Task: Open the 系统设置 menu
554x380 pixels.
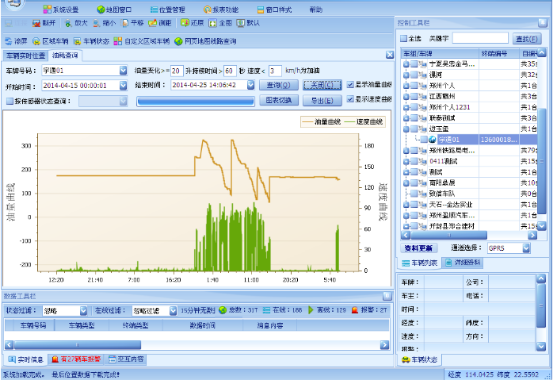Action: coord(61,10)
